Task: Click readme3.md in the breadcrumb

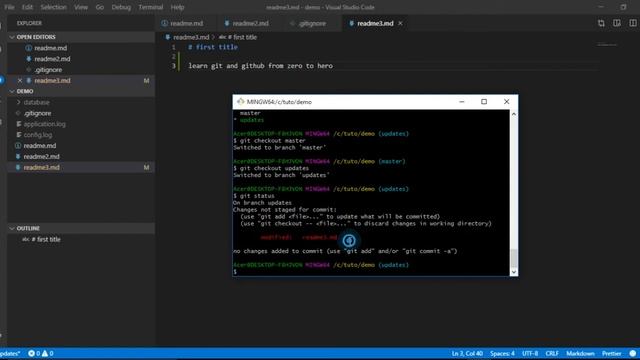Action: 191,37
